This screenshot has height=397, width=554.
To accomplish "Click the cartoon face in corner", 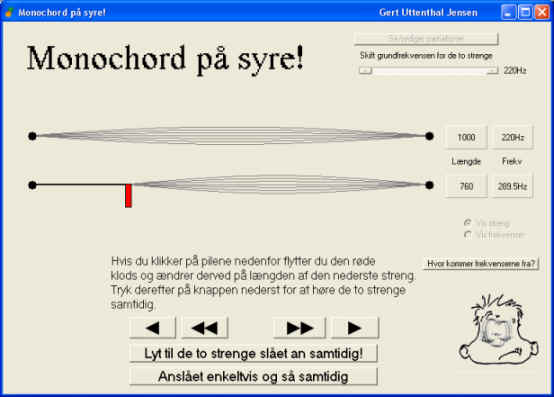I will pyautogui.click(x=499, y=329).
